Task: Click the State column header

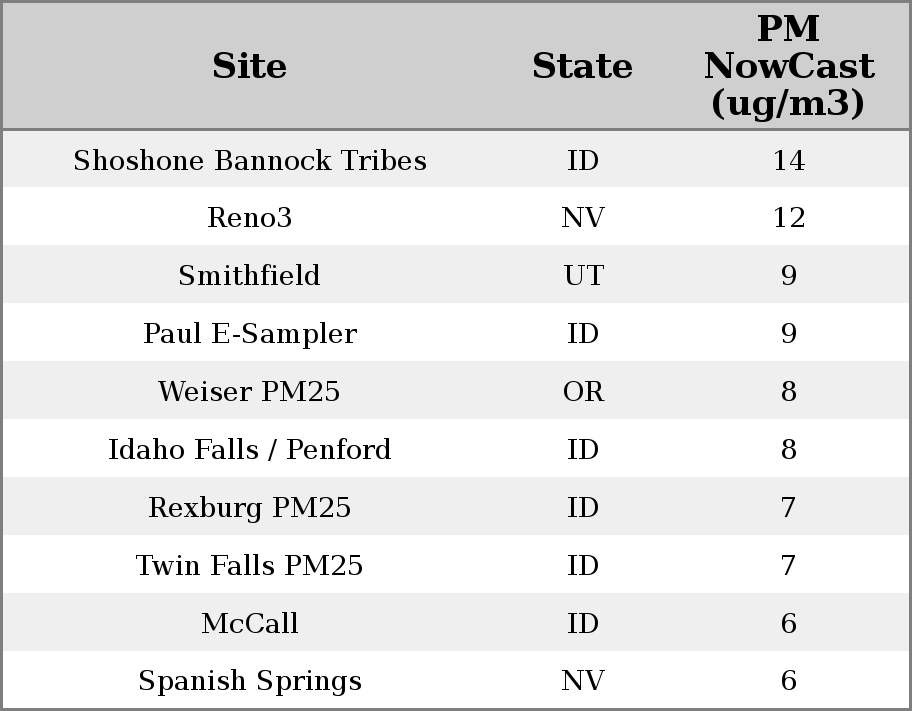Action: pyautogui.click(x=582, y=66)
